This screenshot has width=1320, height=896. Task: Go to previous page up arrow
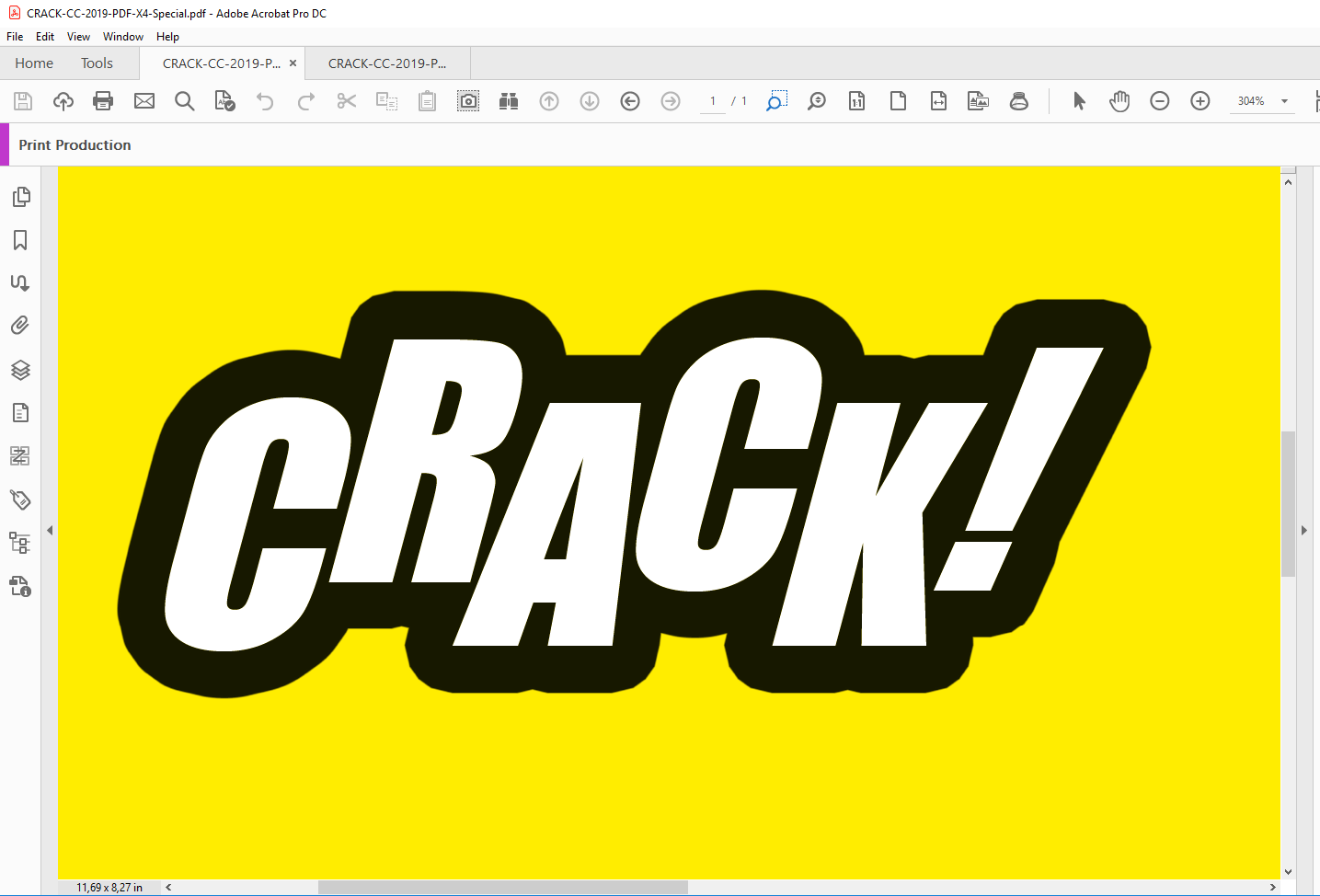(549, 101)
